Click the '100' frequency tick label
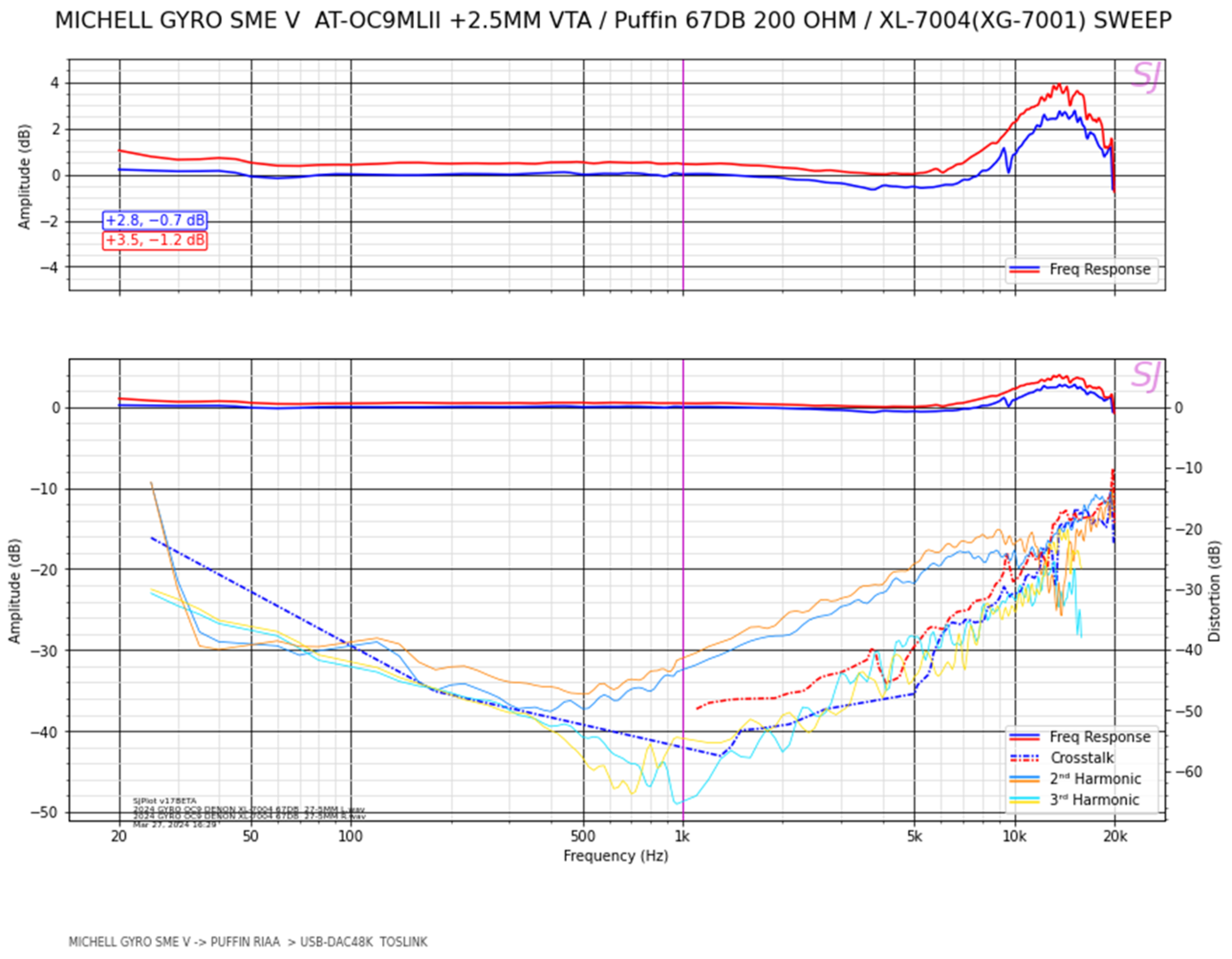The width and height of the screenshot is (1232, 959). point(351,836)
